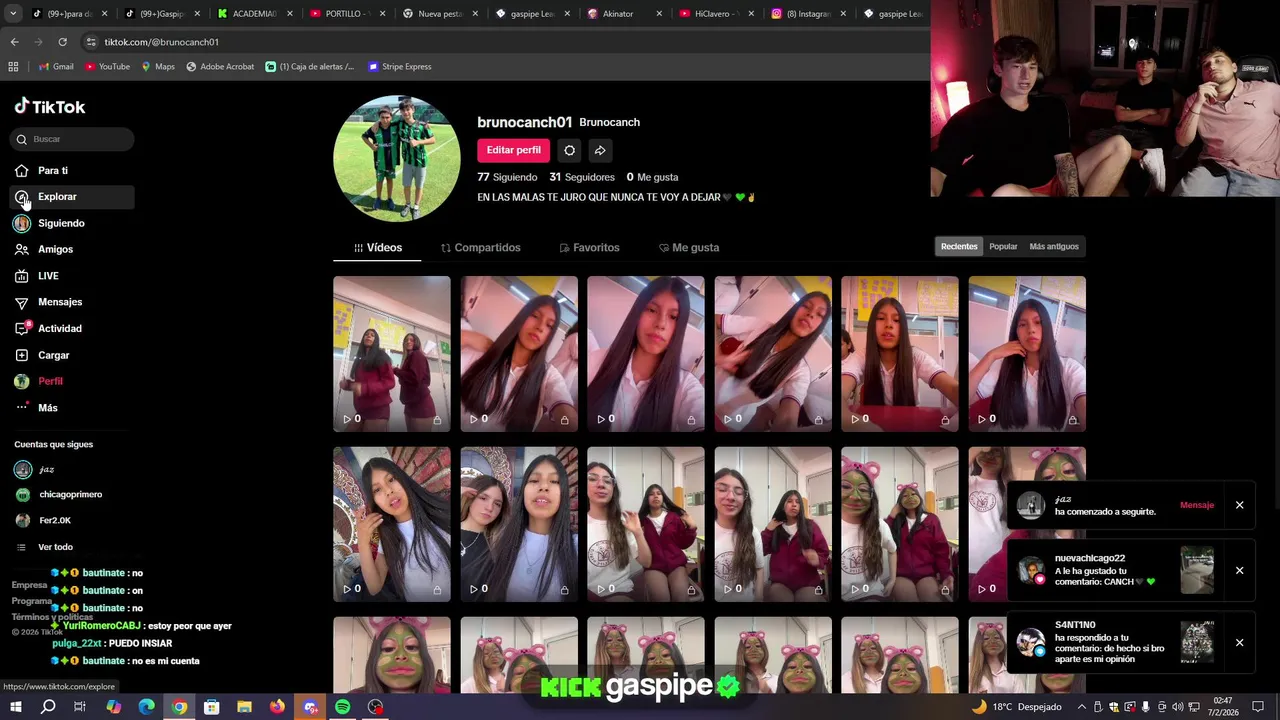Switch to the Favoritos tab
1280x720 pixels.
click(x=590, y=248)
